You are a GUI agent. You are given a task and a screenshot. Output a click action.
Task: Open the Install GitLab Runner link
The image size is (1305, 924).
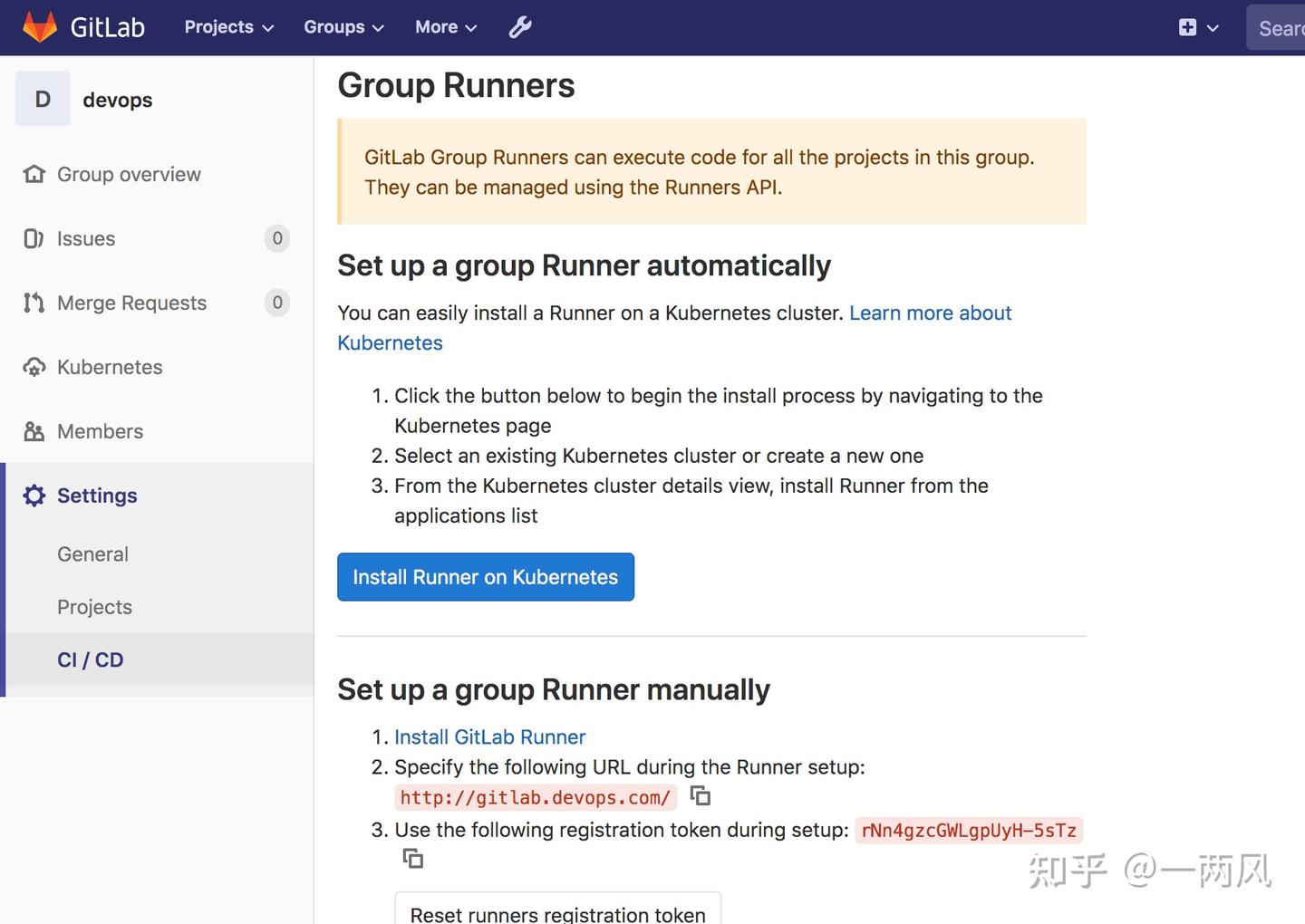pos(489,736)
